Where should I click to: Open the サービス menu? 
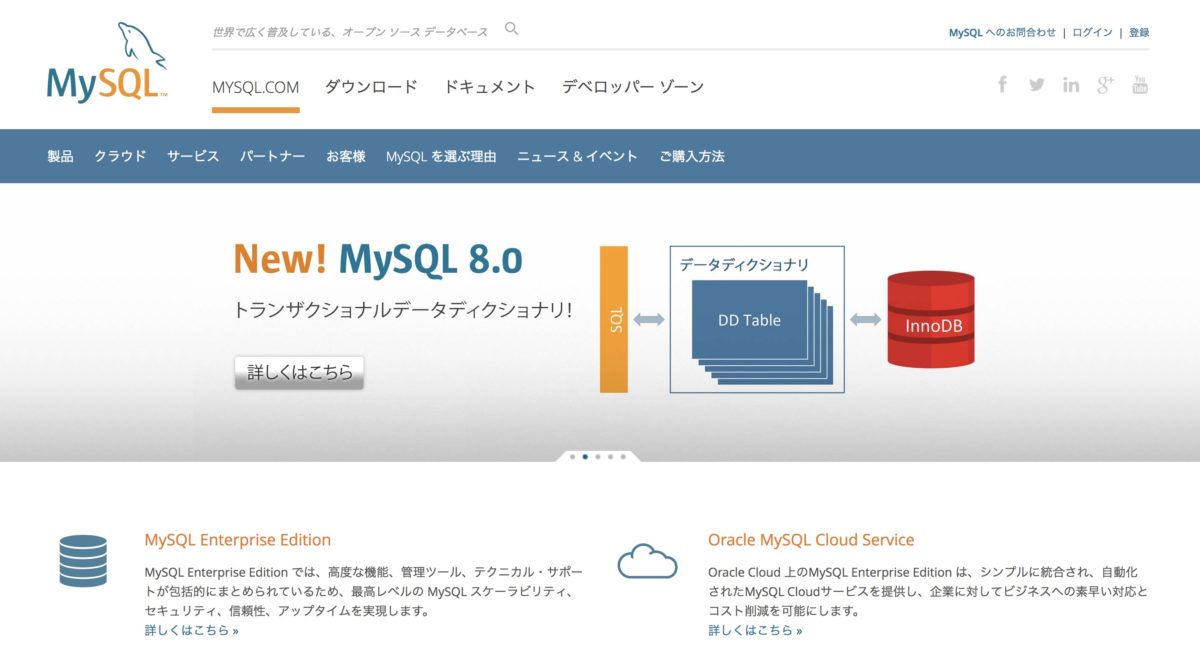tap(193, 156)
